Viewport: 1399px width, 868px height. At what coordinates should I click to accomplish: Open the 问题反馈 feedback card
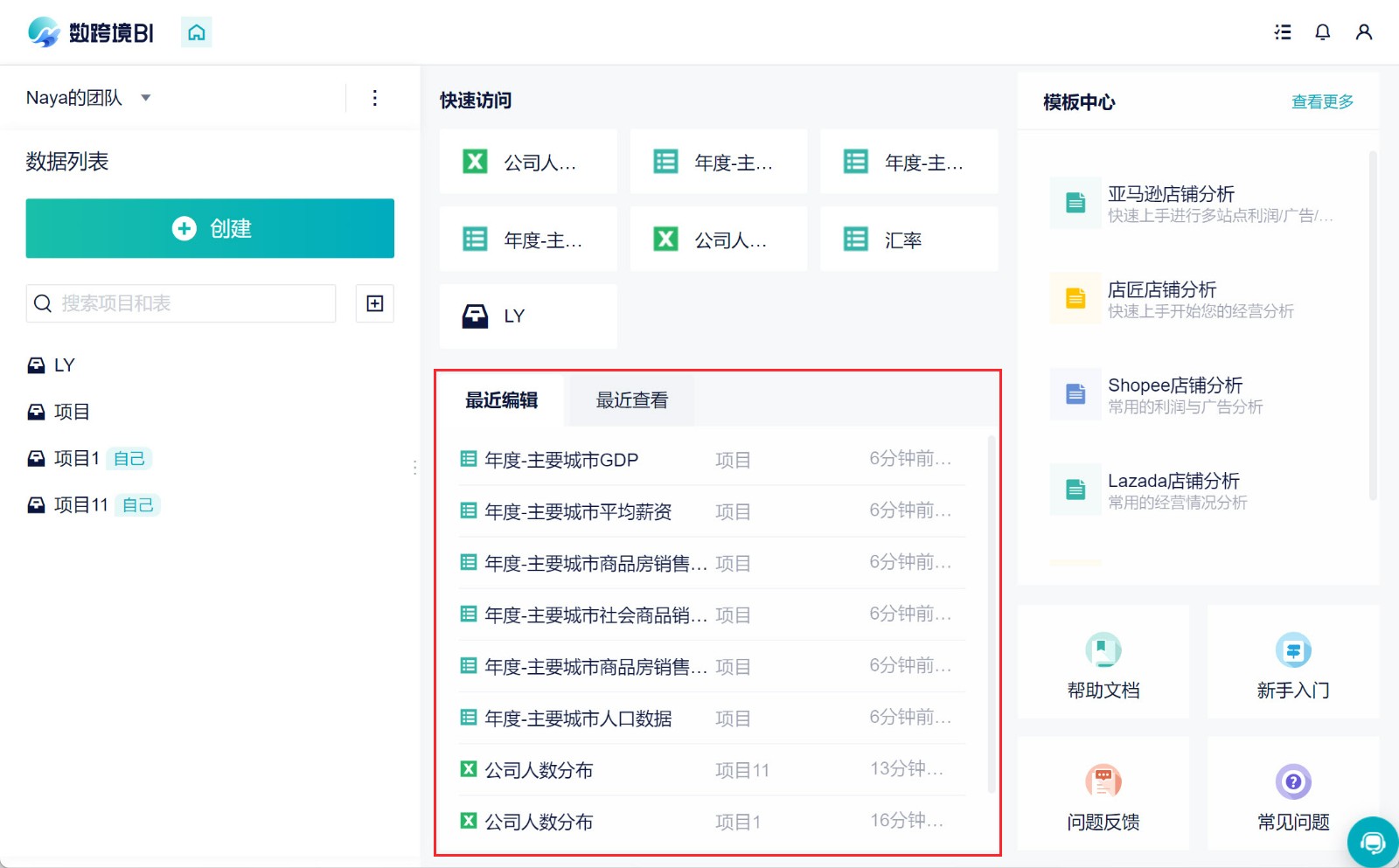coord(1103,794)
